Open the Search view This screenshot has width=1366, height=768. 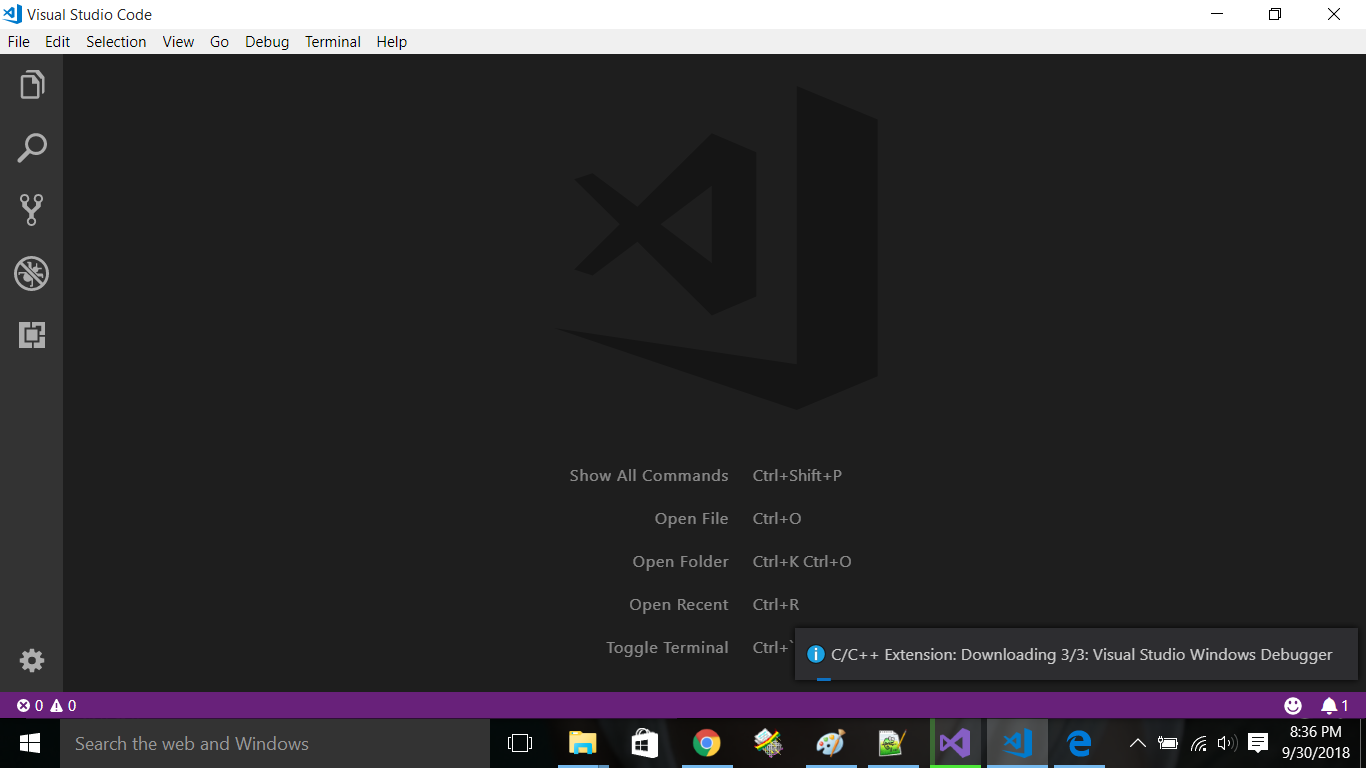pos(31,147)
